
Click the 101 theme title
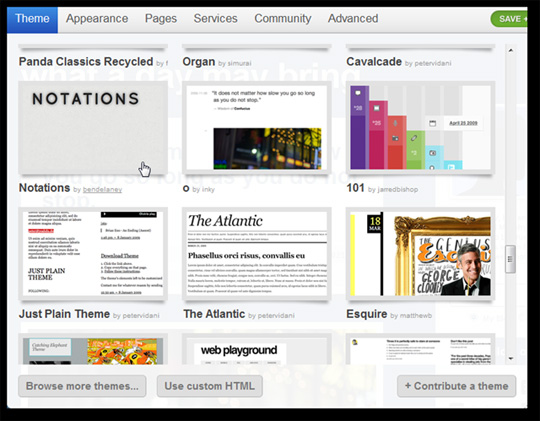[x=355, y=188]
